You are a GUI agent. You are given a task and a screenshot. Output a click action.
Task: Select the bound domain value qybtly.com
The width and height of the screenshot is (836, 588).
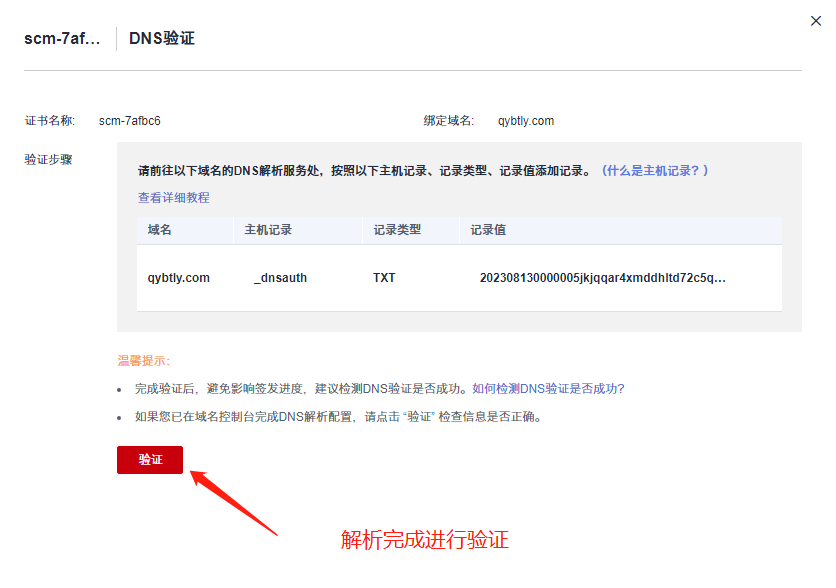click(x=526, y=121)
